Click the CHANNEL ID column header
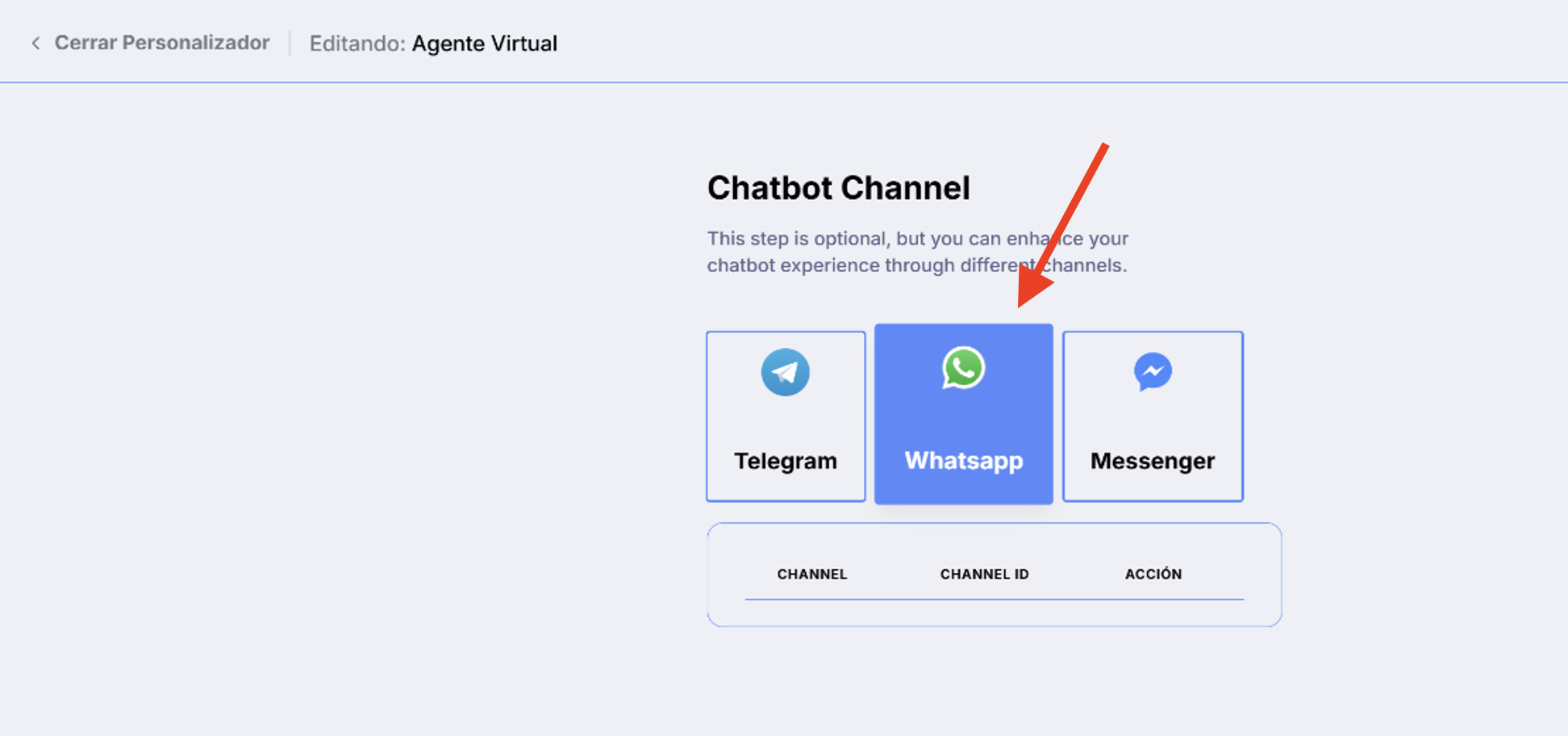The width and height of the screenshot is (1568, 736). (x=984, y=574)
